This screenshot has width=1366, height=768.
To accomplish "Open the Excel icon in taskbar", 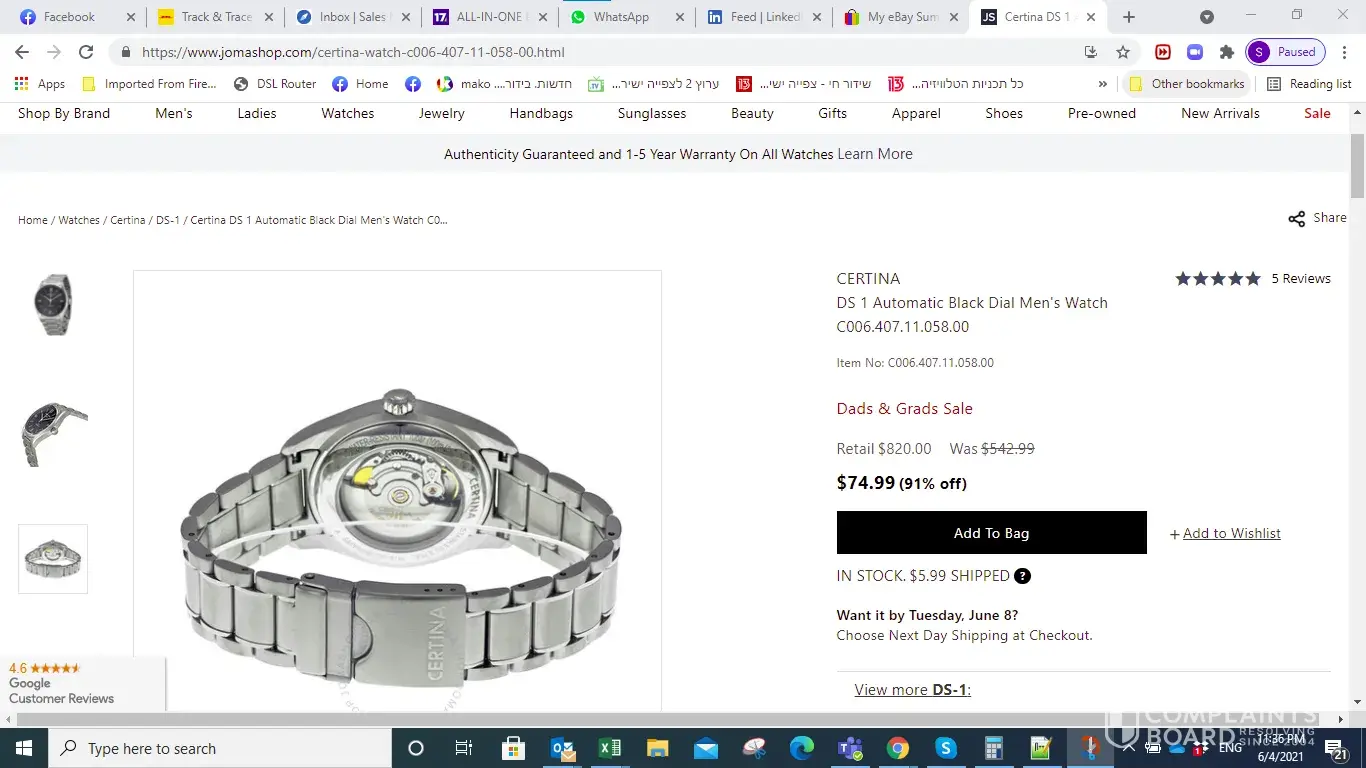I will pyautogui.click(x=609, y=748).
